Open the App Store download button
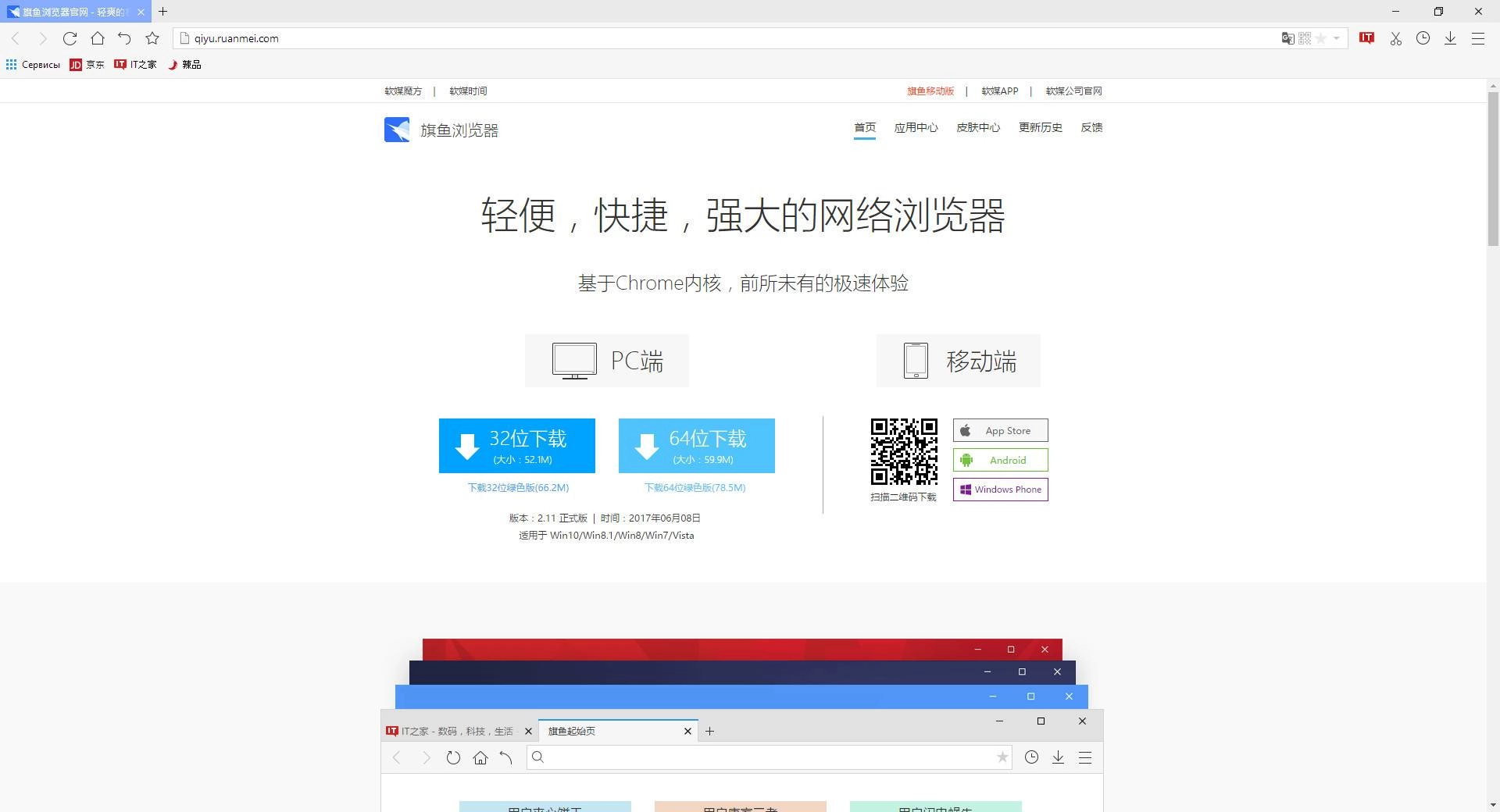 pos(1001,431)
